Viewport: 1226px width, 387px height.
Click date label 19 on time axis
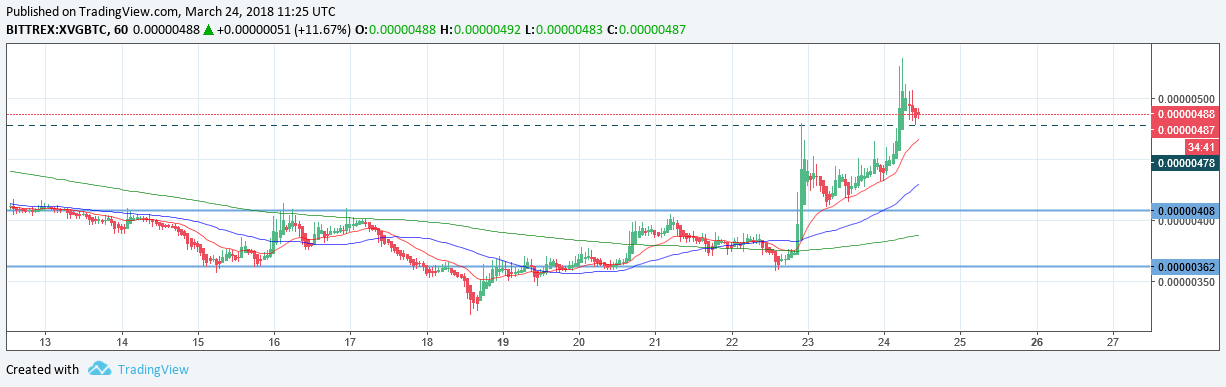tap(502, 341)
